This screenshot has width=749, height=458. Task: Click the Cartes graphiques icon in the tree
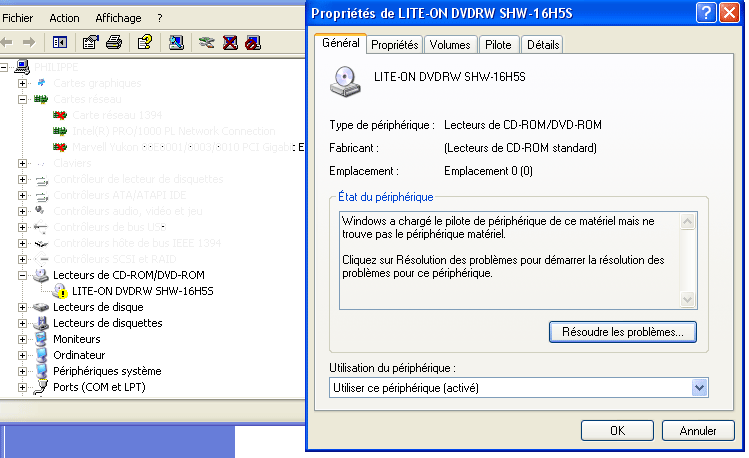tap(42, 83)
